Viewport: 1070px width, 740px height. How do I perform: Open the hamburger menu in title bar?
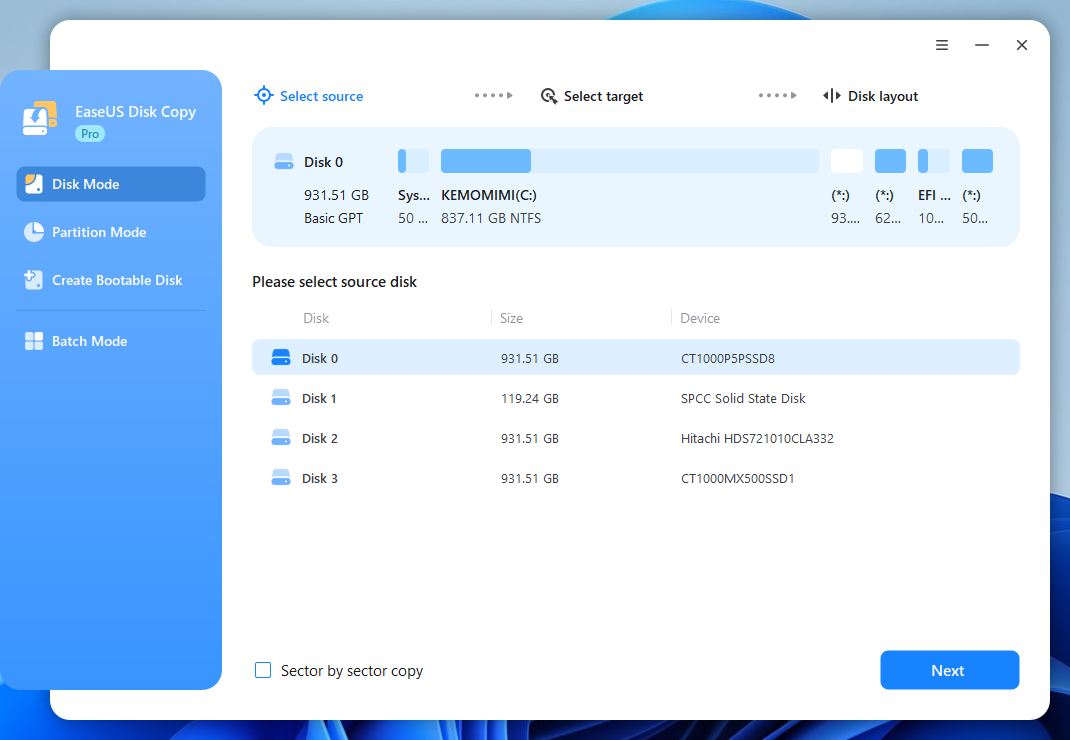point(942,45)
